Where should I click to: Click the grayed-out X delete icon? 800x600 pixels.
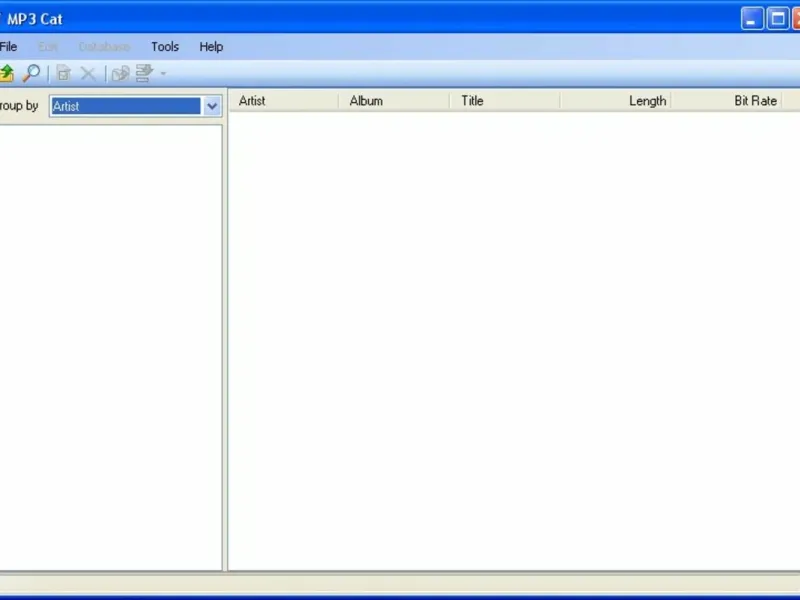coord(88,73)
